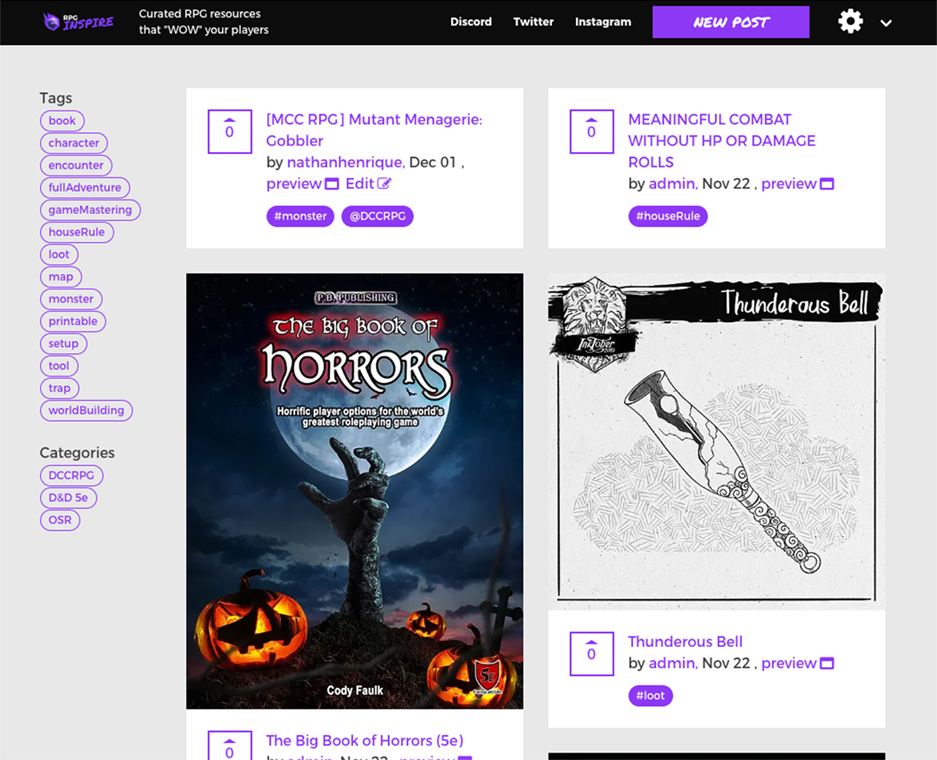Screen dimensions: 937x760
Task: Filter by the monster sidebar tag
Action: point(71,299)
